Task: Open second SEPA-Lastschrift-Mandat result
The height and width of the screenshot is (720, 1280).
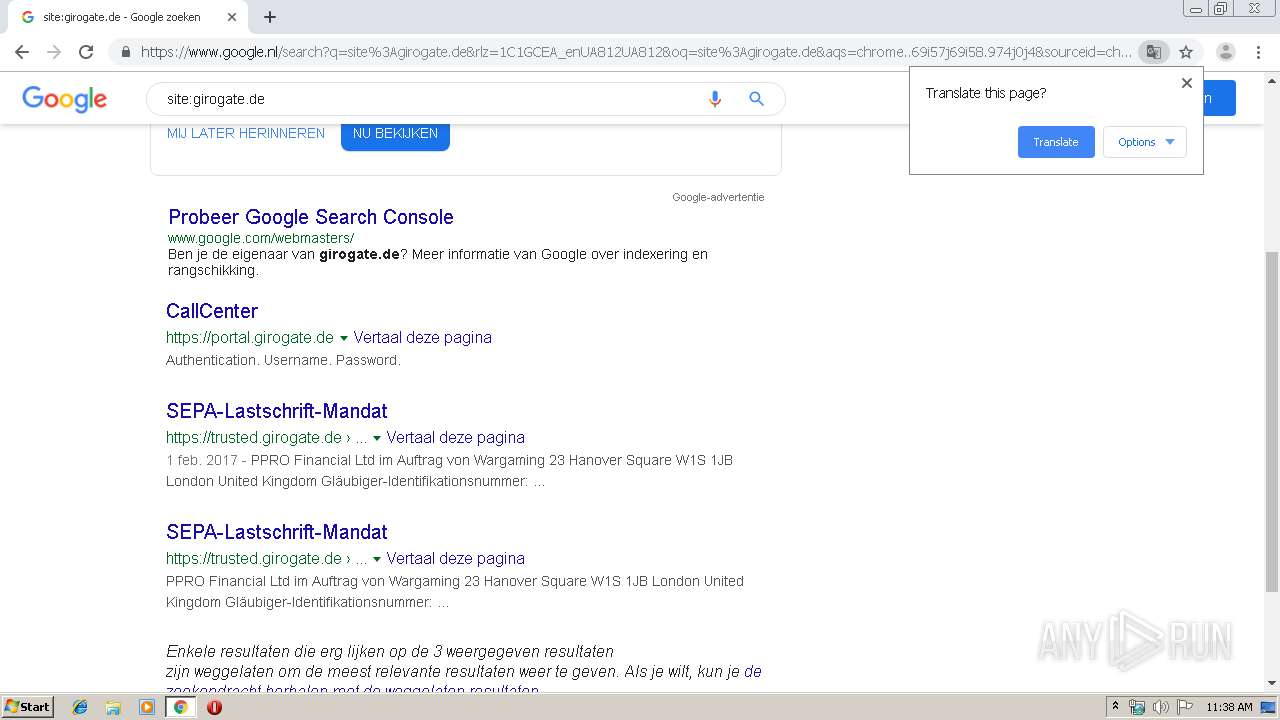Action: 277,532
